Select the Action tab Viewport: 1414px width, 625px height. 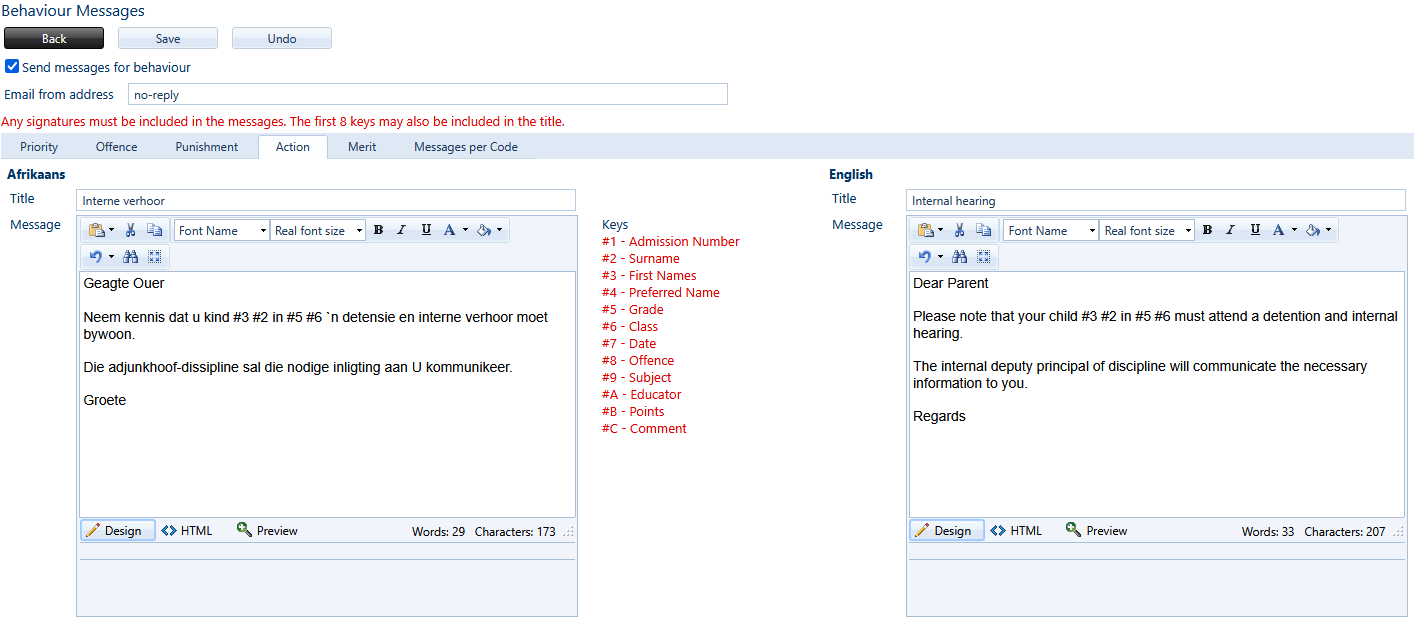(x=293, y=147)
